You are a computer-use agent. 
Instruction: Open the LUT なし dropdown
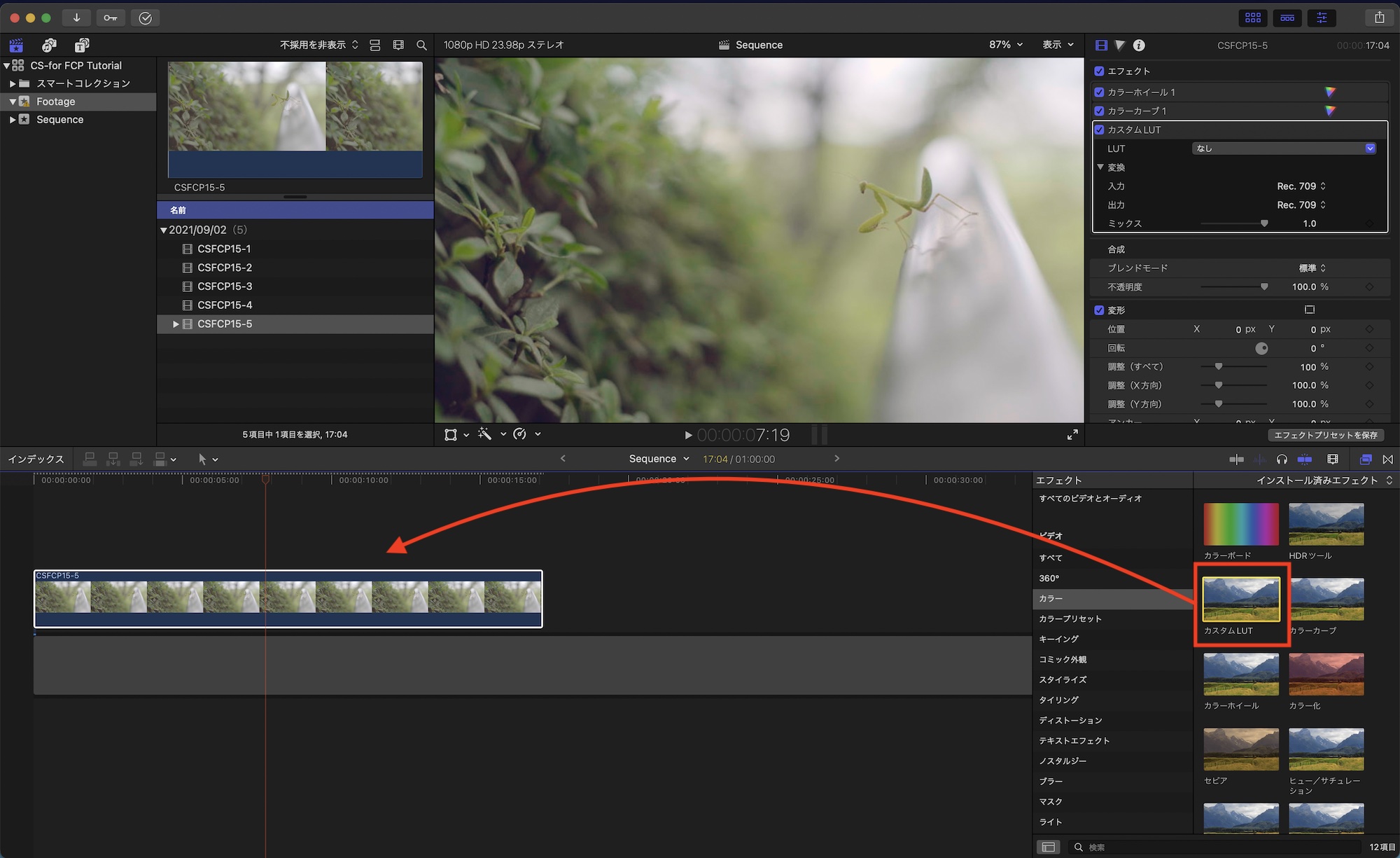[1284, 148]
